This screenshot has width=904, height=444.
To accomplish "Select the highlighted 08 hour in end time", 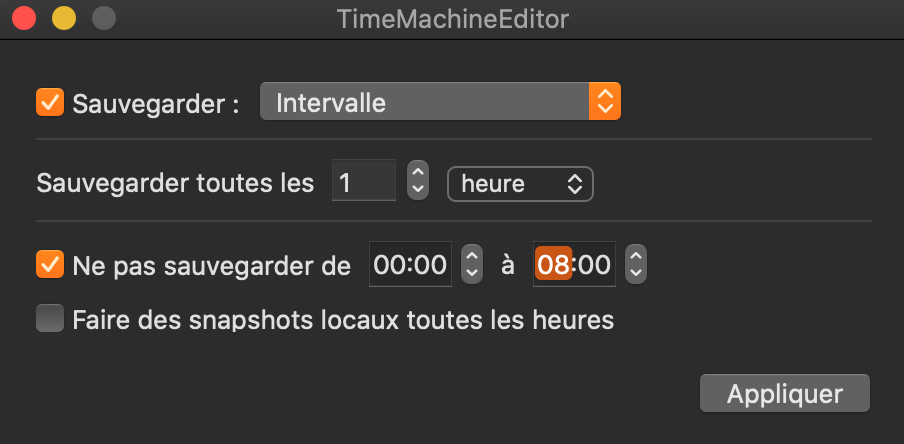I will [553, 265].
